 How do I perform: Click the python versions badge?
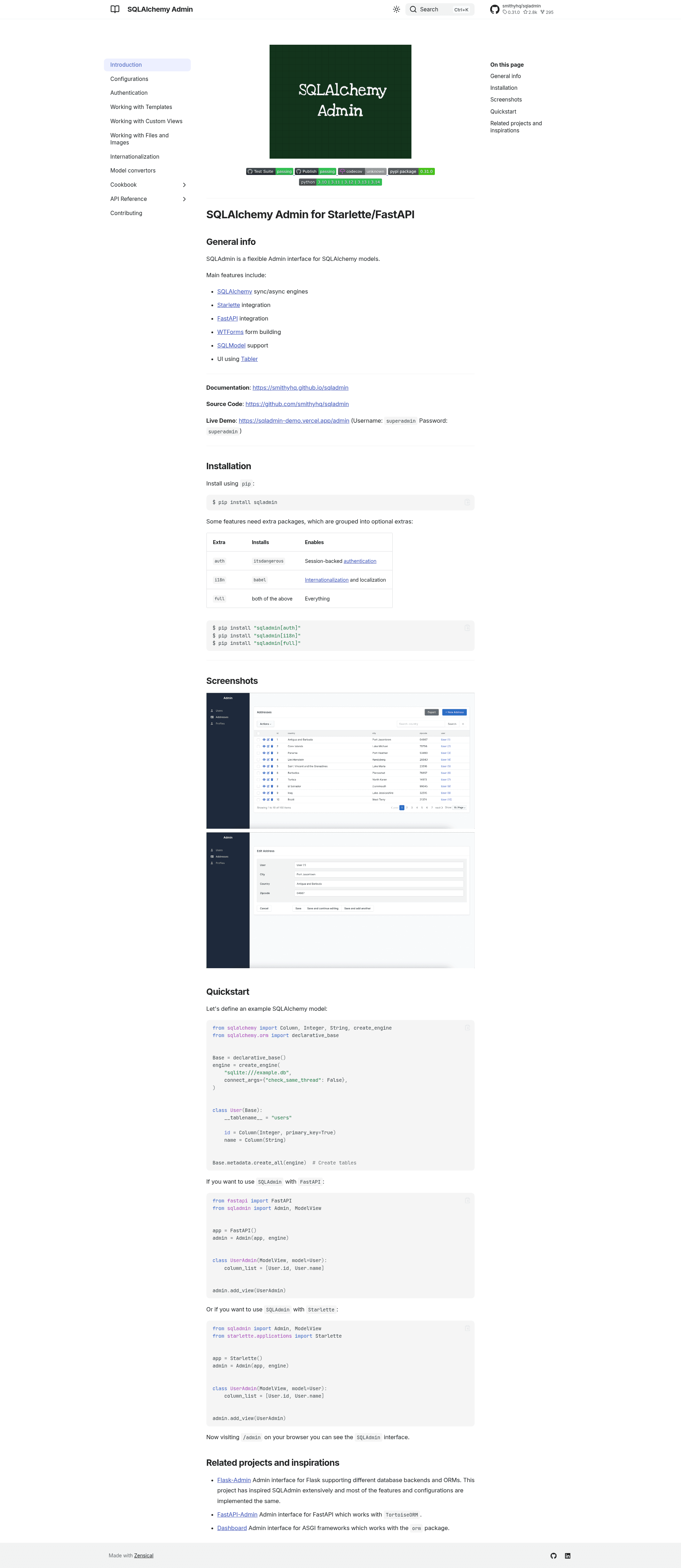[340, 182]
